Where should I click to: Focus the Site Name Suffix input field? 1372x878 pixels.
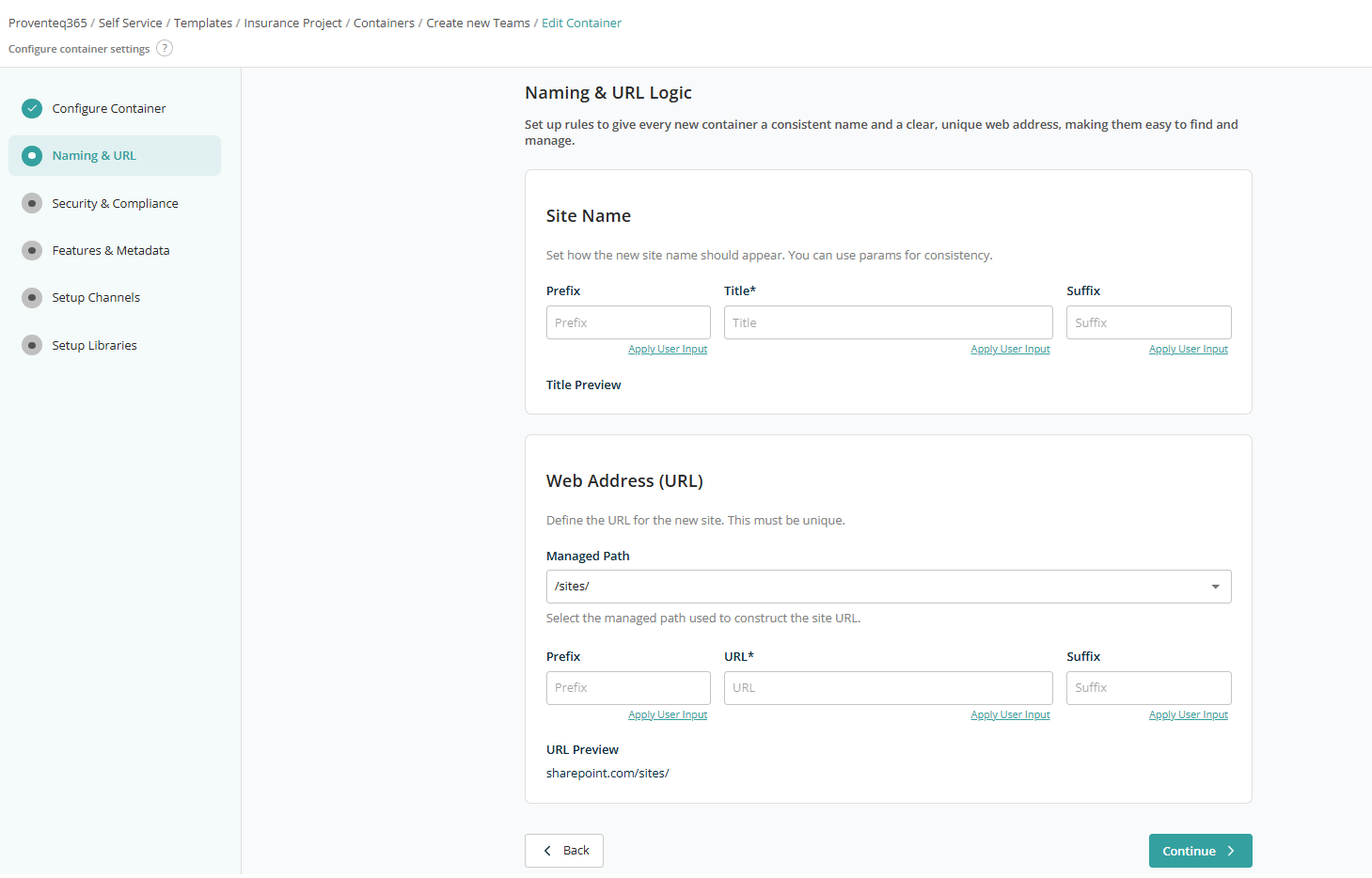click(1149, 322)
